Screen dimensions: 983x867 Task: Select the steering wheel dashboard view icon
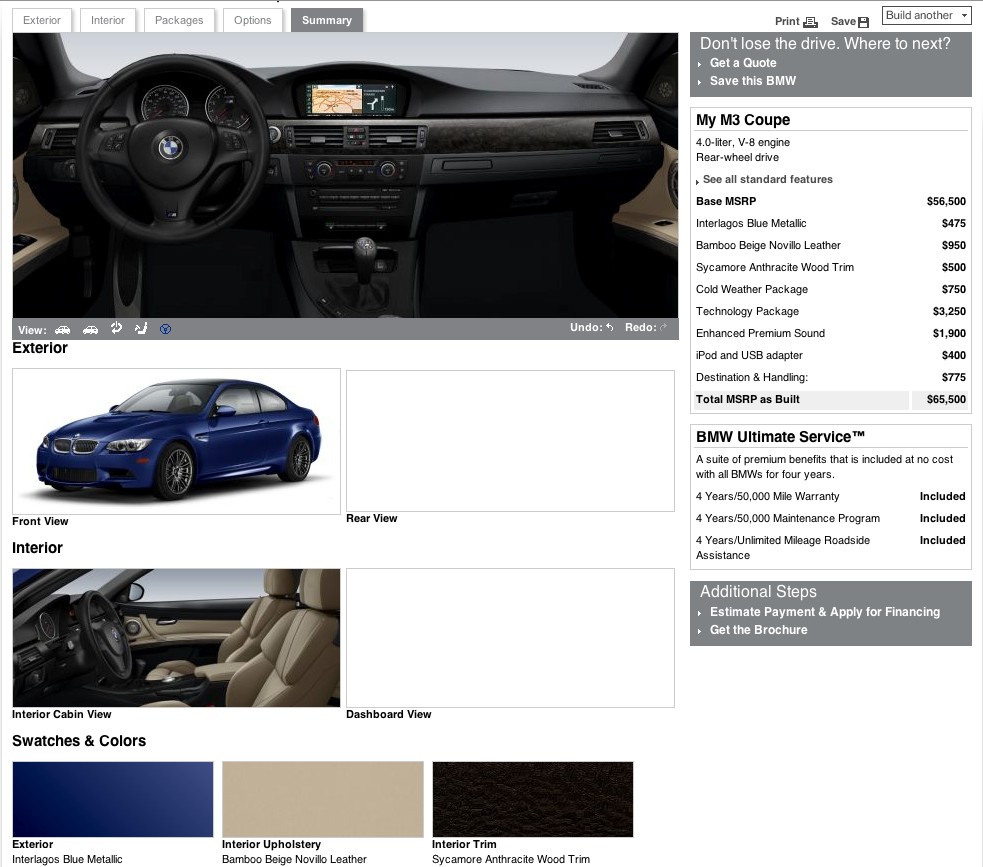[166, 329]
